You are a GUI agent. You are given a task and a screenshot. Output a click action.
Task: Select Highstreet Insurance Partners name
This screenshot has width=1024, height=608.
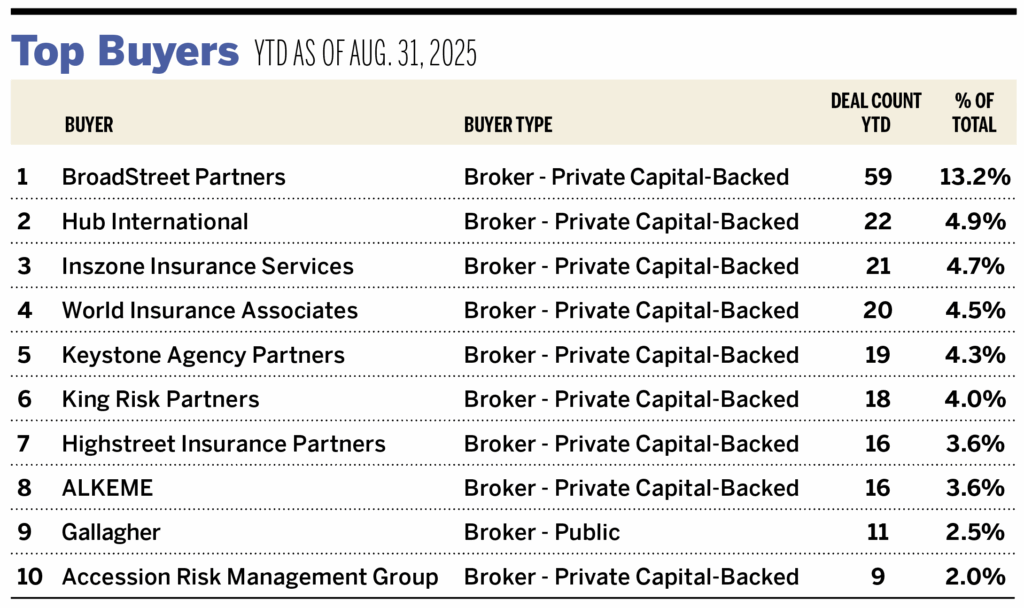[x=223, y=443]
